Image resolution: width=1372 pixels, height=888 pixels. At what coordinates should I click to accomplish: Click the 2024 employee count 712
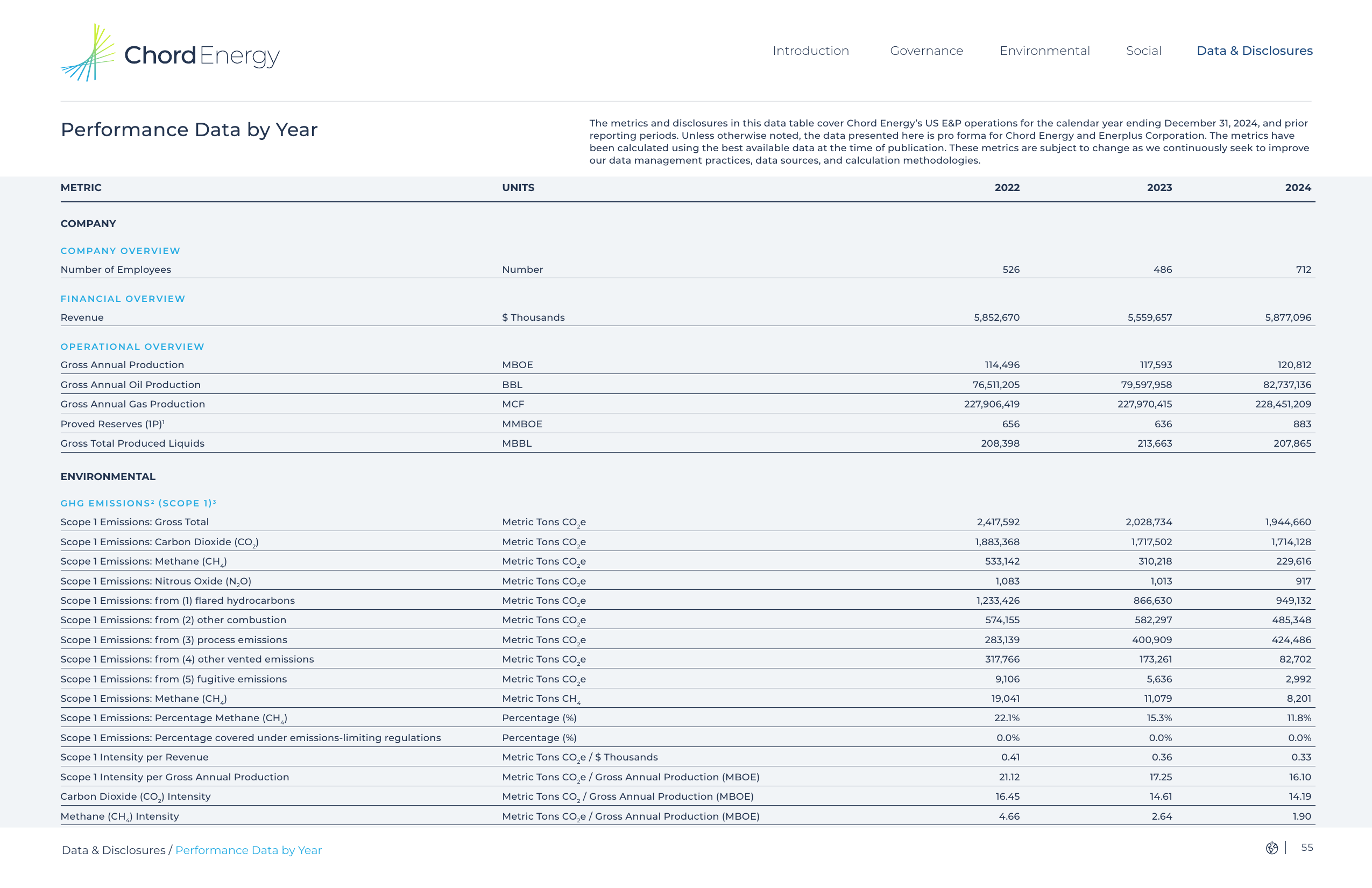point(1303,269)
